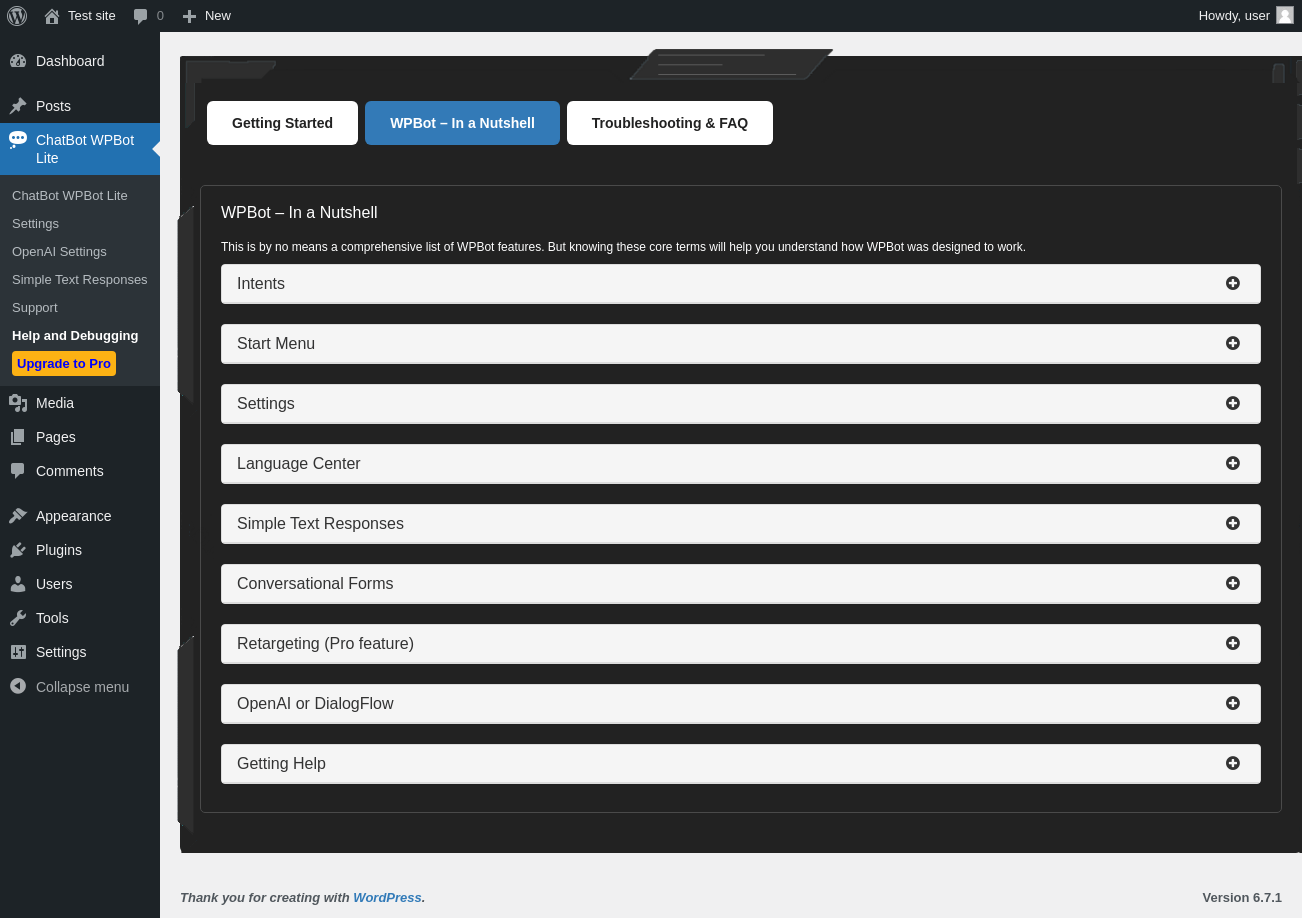Open the Appearance menu label
This screenshot has height=918, width=1302.
(74, 516)
